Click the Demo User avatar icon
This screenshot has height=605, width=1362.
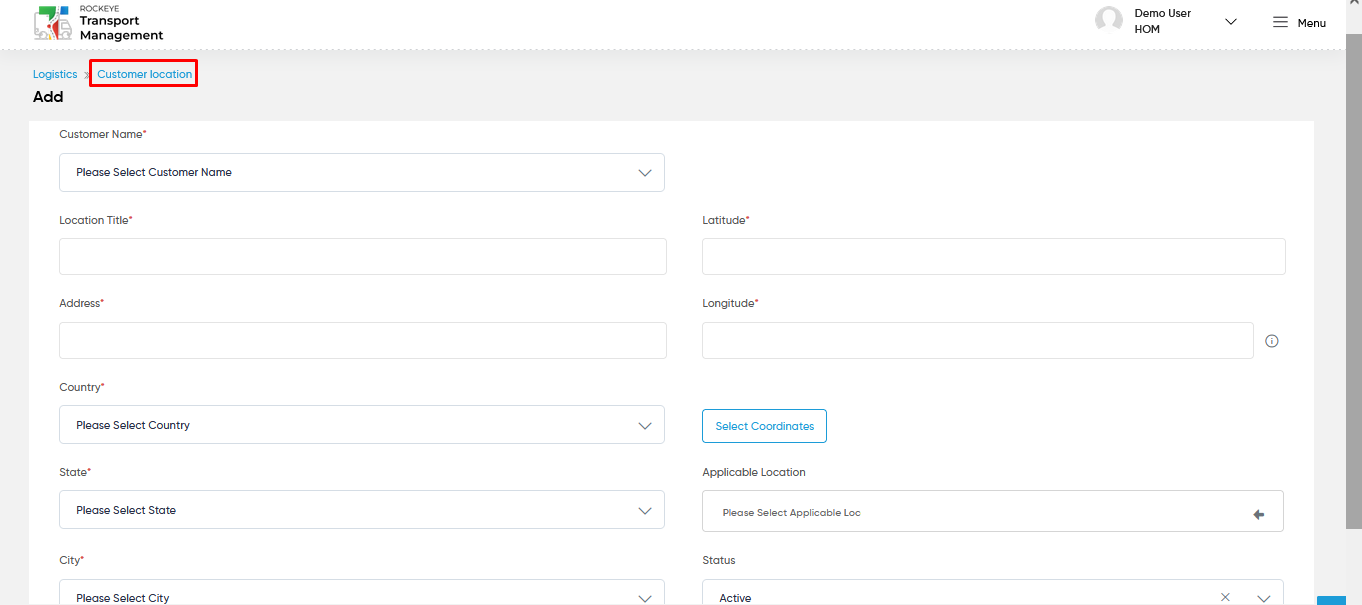[x=1108, y=20]
